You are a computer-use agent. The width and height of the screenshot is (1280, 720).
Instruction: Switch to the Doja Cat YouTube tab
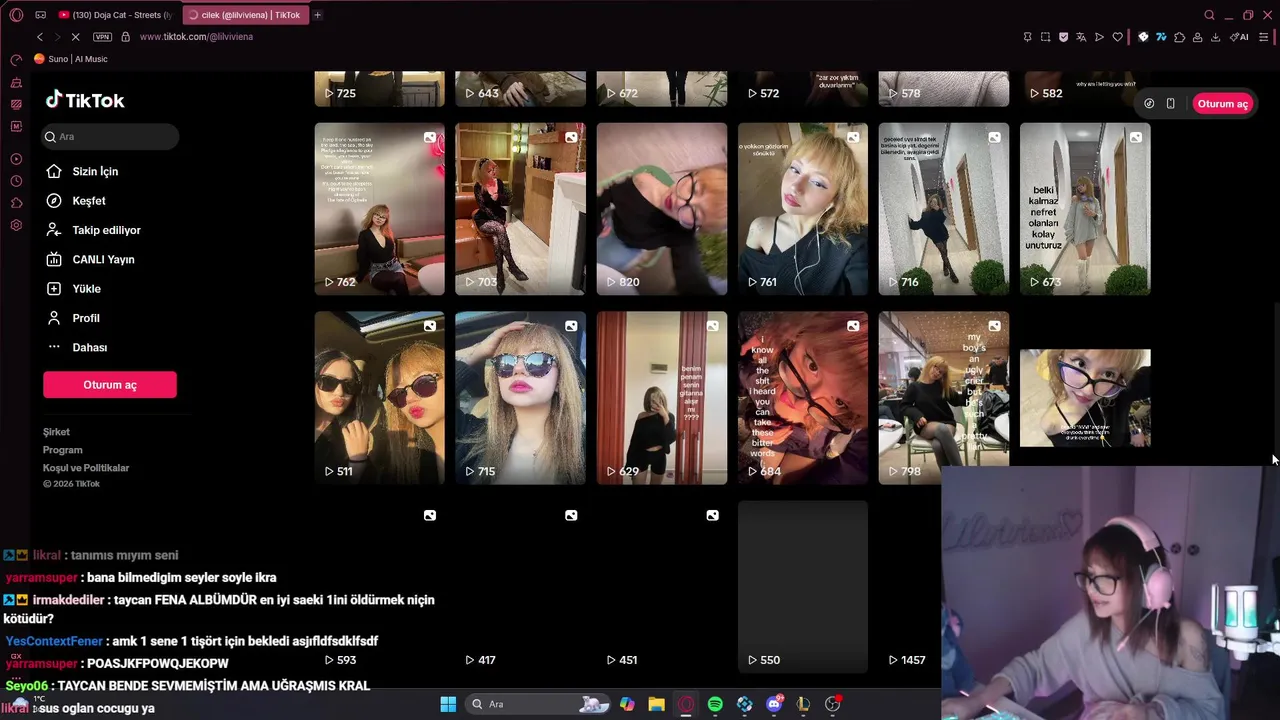point(115,15)
